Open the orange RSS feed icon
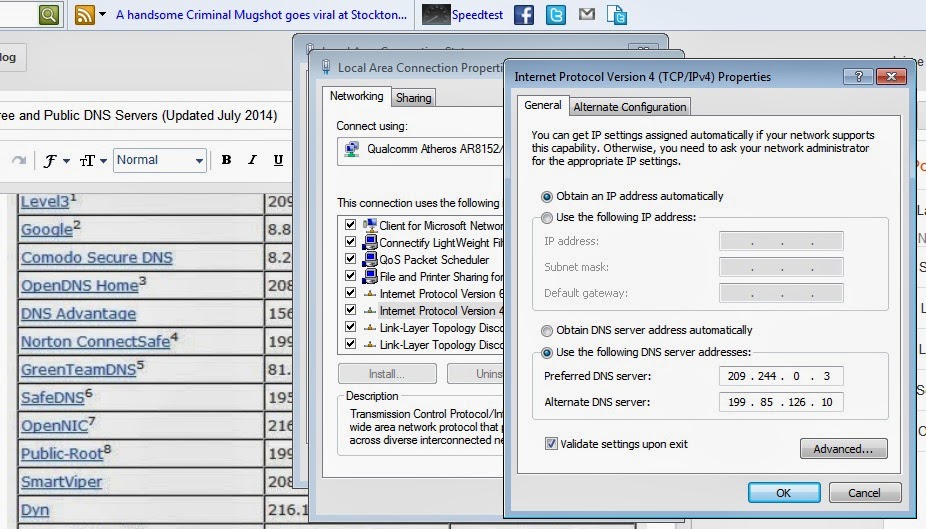 click(84, 14)
